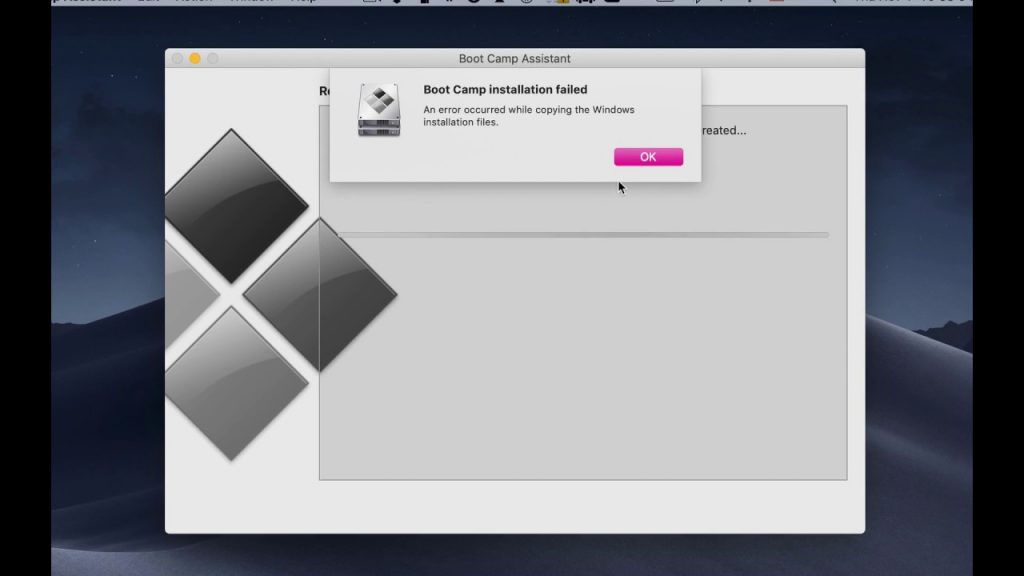
Task: Click the "Boot Camp installation failed" heading
Action: tap(505, 90)
